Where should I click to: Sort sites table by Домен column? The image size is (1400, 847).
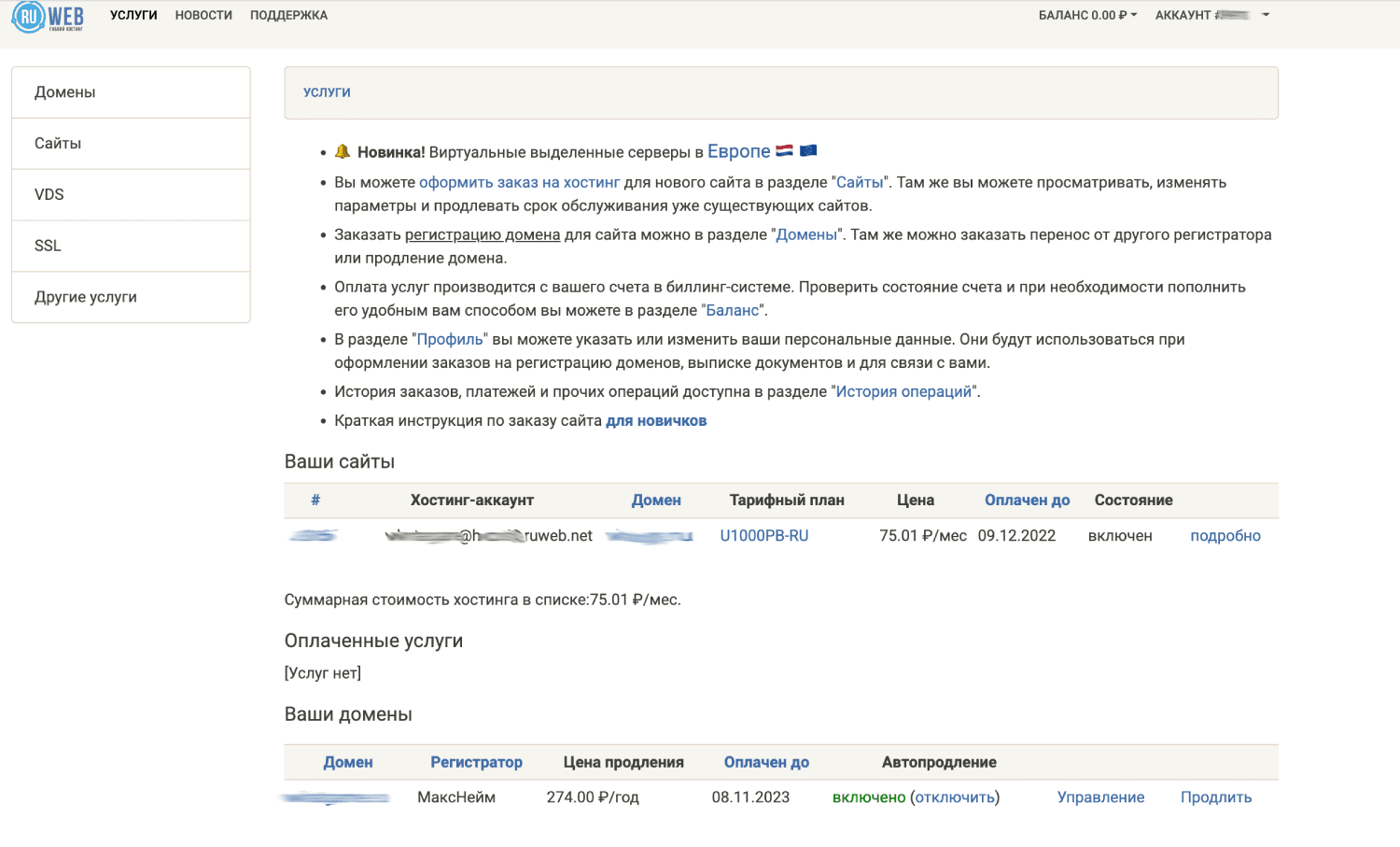pos(656,501)
